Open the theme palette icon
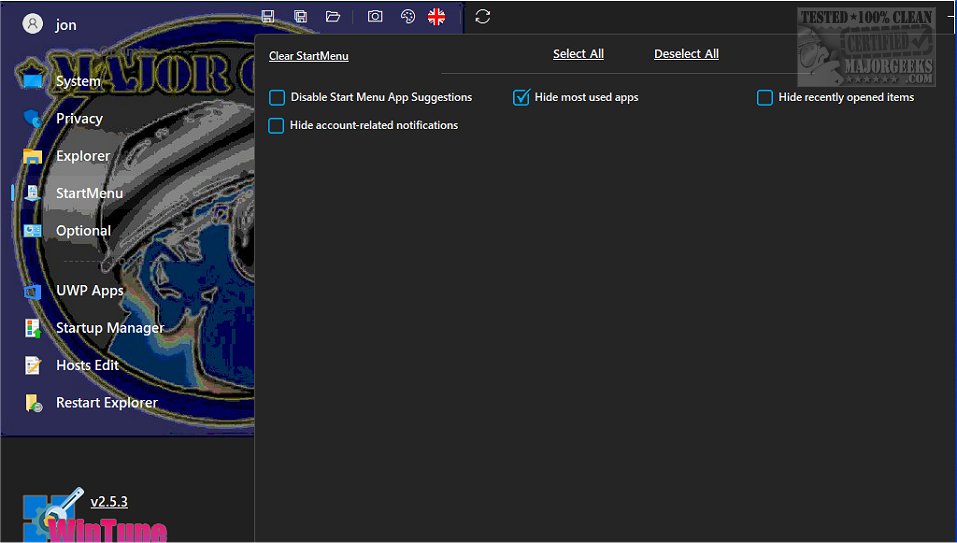The width and height of the screenshot is (957, 543). [x=408, y=16]
